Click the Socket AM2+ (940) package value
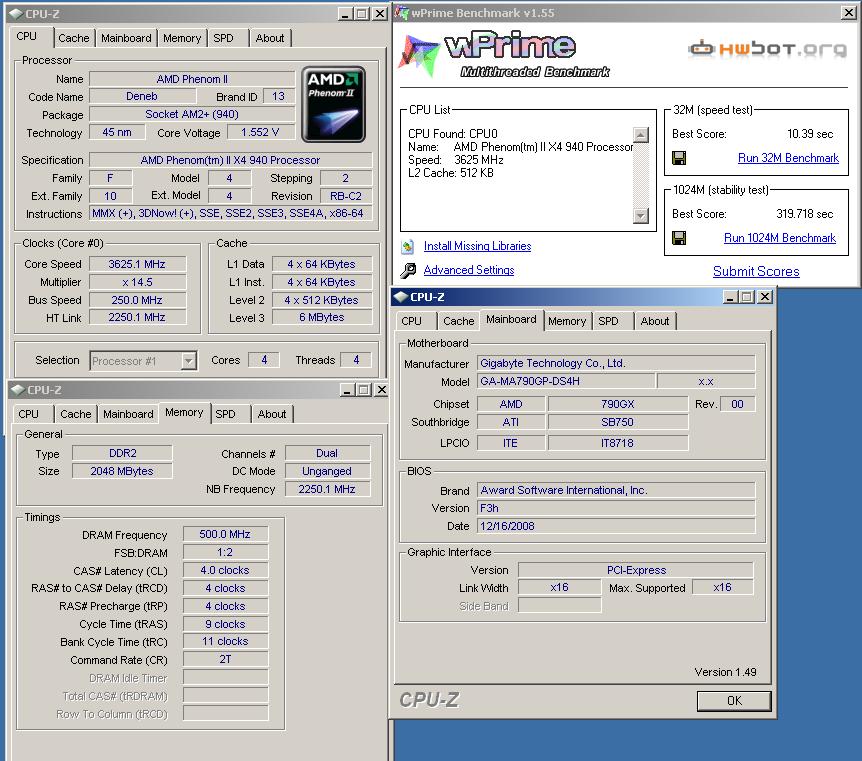This screenshot has height=761, width=862. pyautogui.click(x=192, y=114)
